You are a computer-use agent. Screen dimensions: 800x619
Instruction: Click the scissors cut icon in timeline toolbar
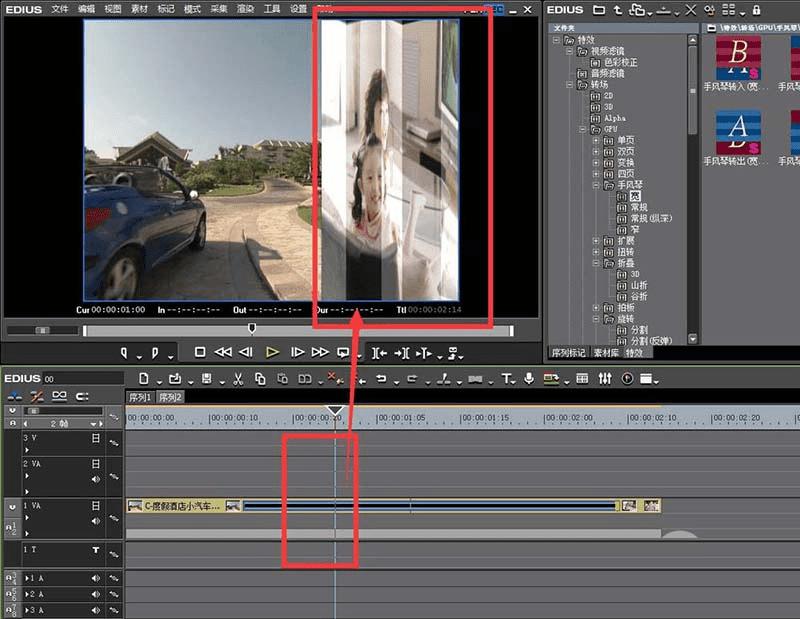[x=238, y=379]
